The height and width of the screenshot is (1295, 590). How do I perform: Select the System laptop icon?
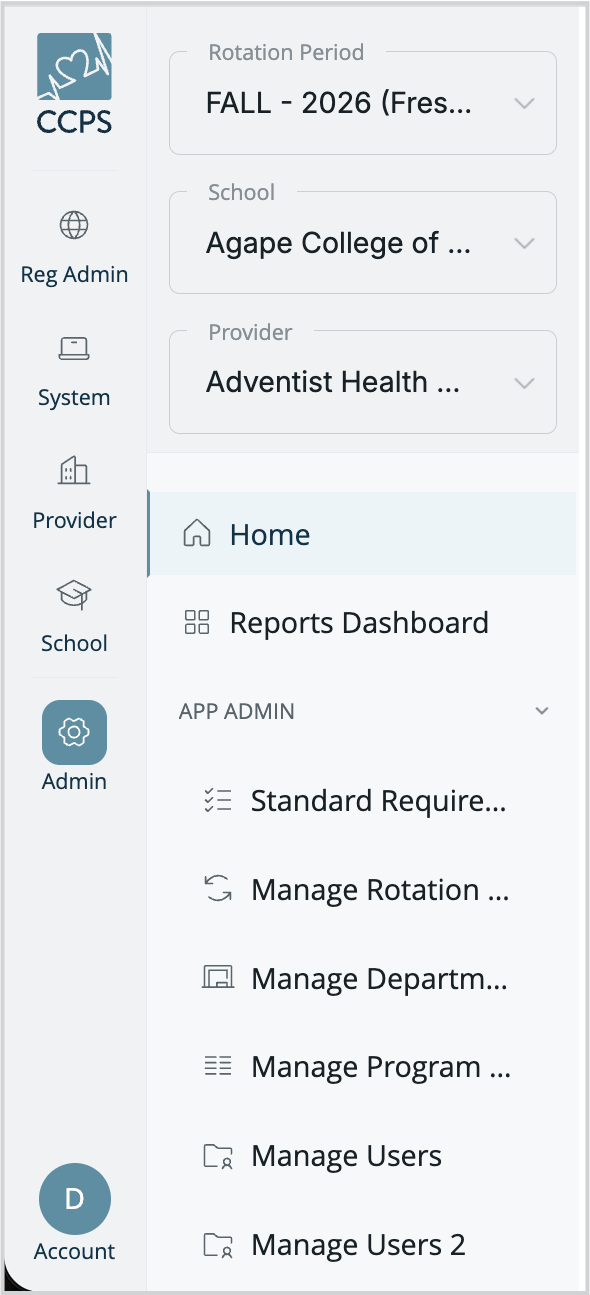pyautogui.click(x=74, y=349)
